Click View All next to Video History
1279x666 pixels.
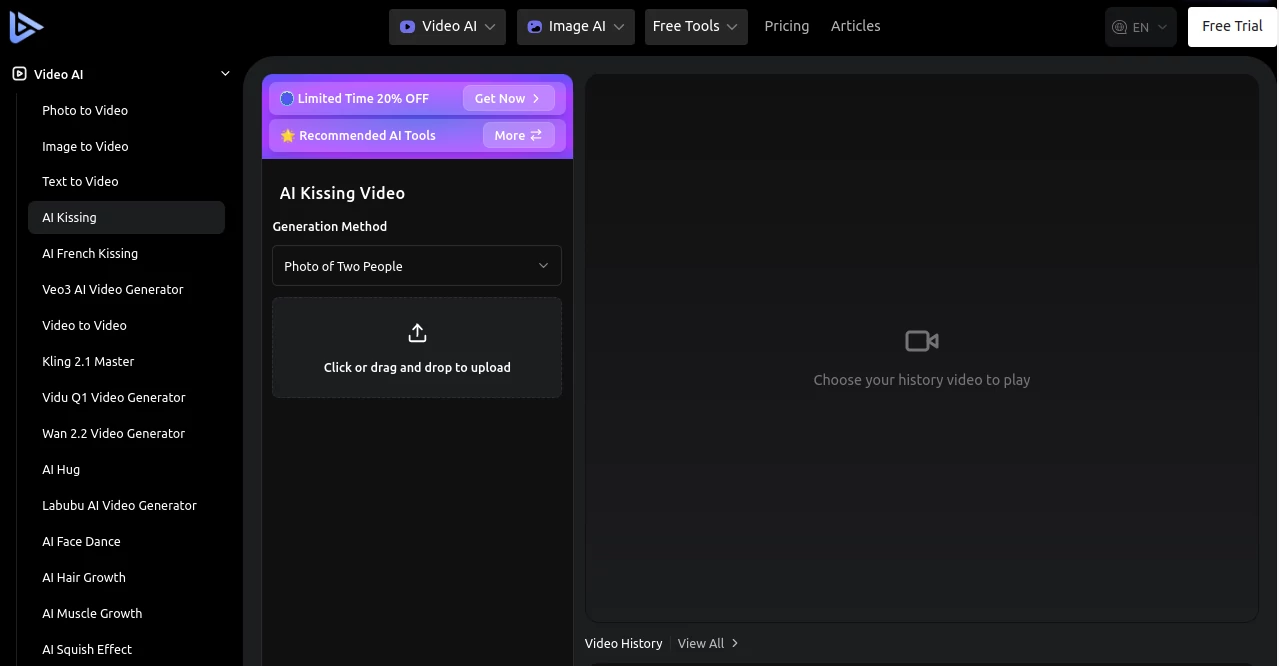pyautogui.click(x=701, y=643)
